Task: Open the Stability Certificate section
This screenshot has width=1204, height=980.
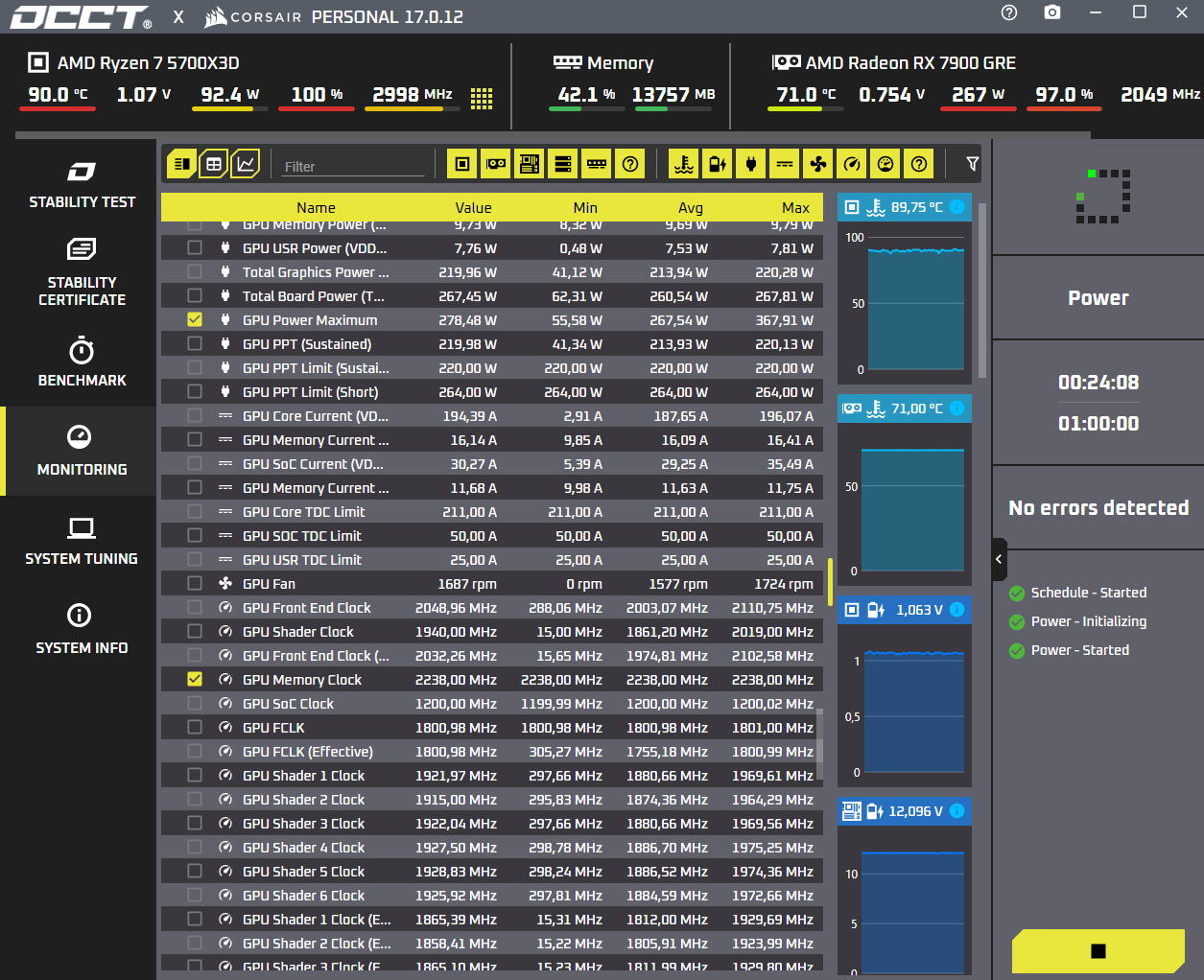Action: 82,273
